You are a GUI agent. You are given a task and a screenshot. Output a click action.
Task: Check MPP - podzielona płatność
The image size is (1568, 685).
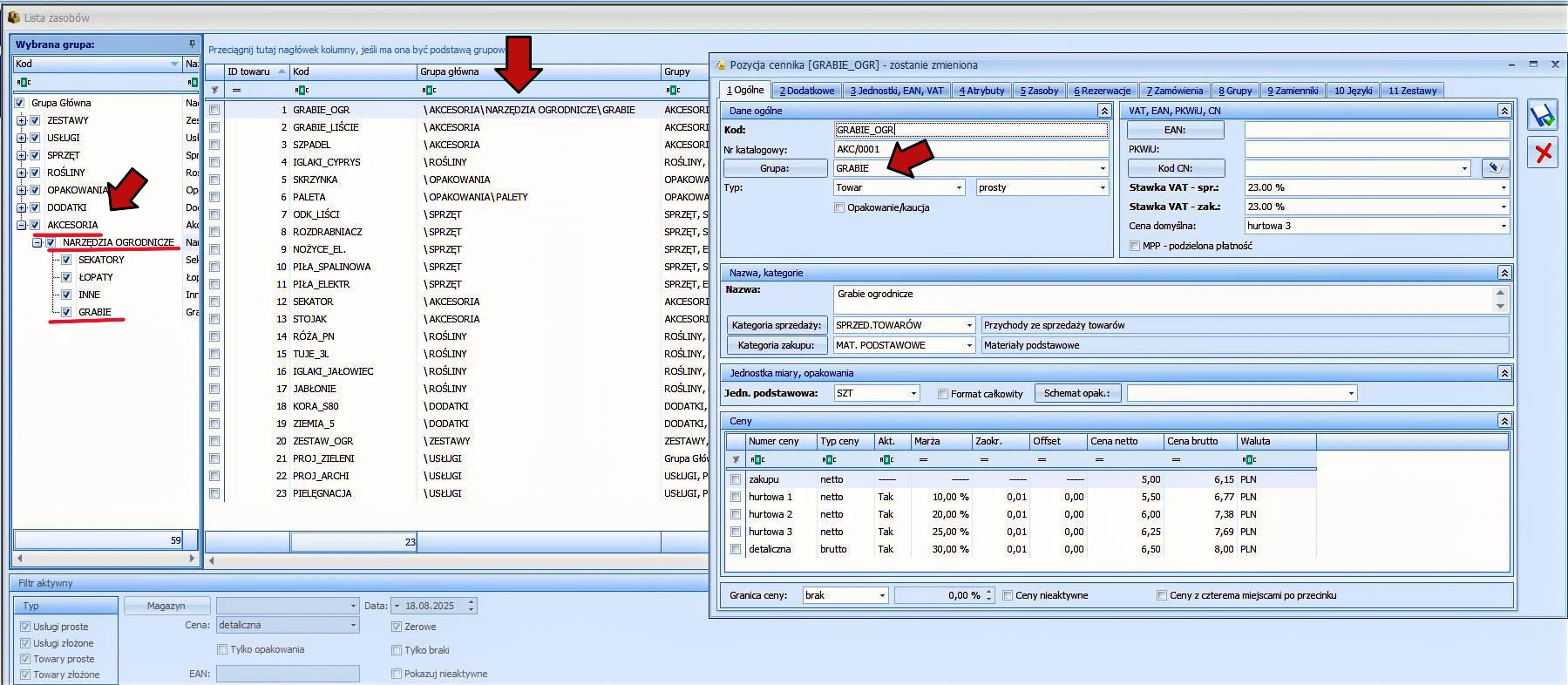point(1135,246)
